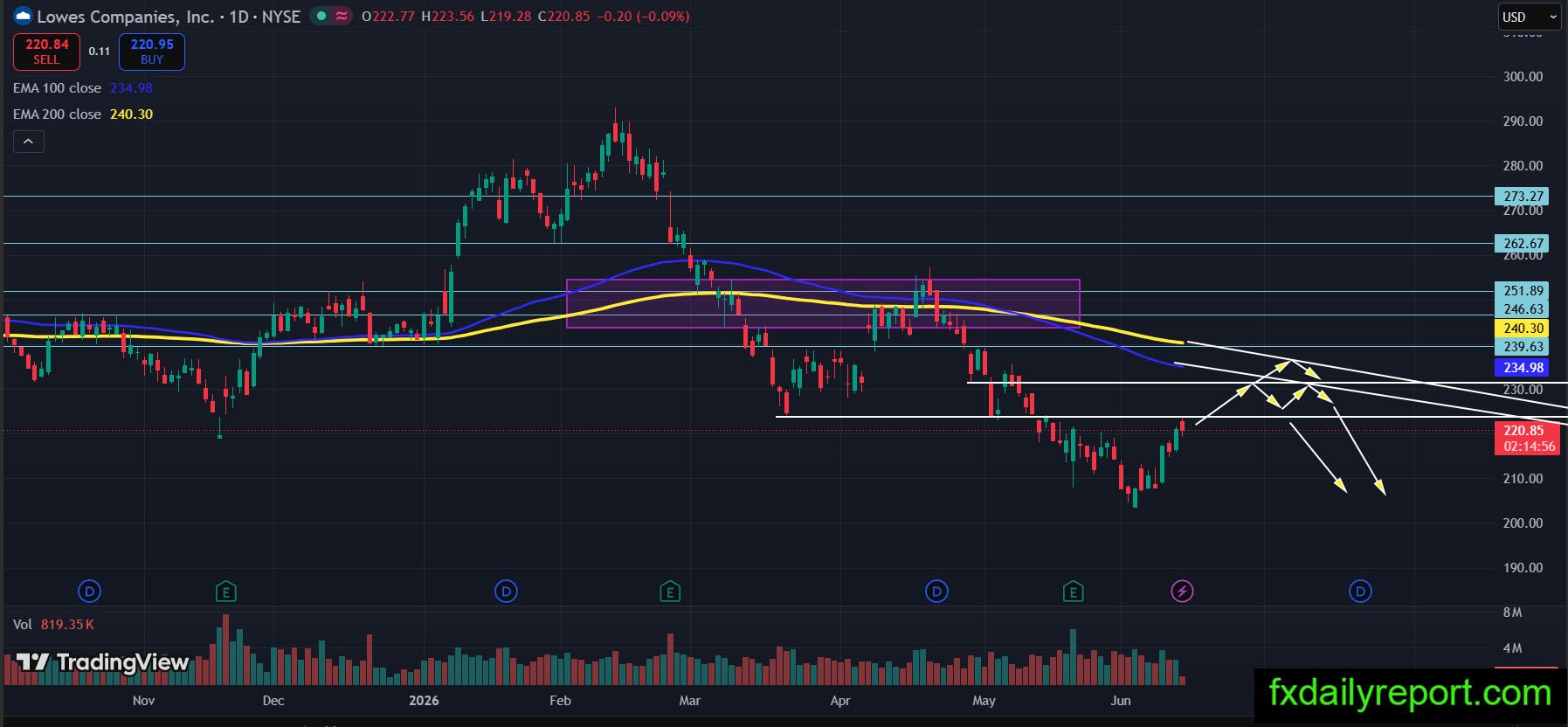Image resolution: width=1568 pixels, height=727 pixels.
Task: Open the Lowes Companies, Inc. symbol title
Action: [x=169, y=17]
